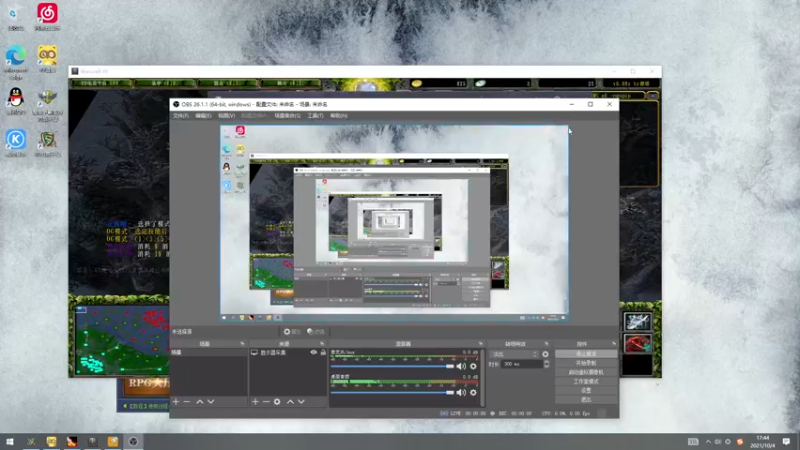The image size is (800, 450).
Task: Click the Warcraft III minimap
Action: (122, 341)
